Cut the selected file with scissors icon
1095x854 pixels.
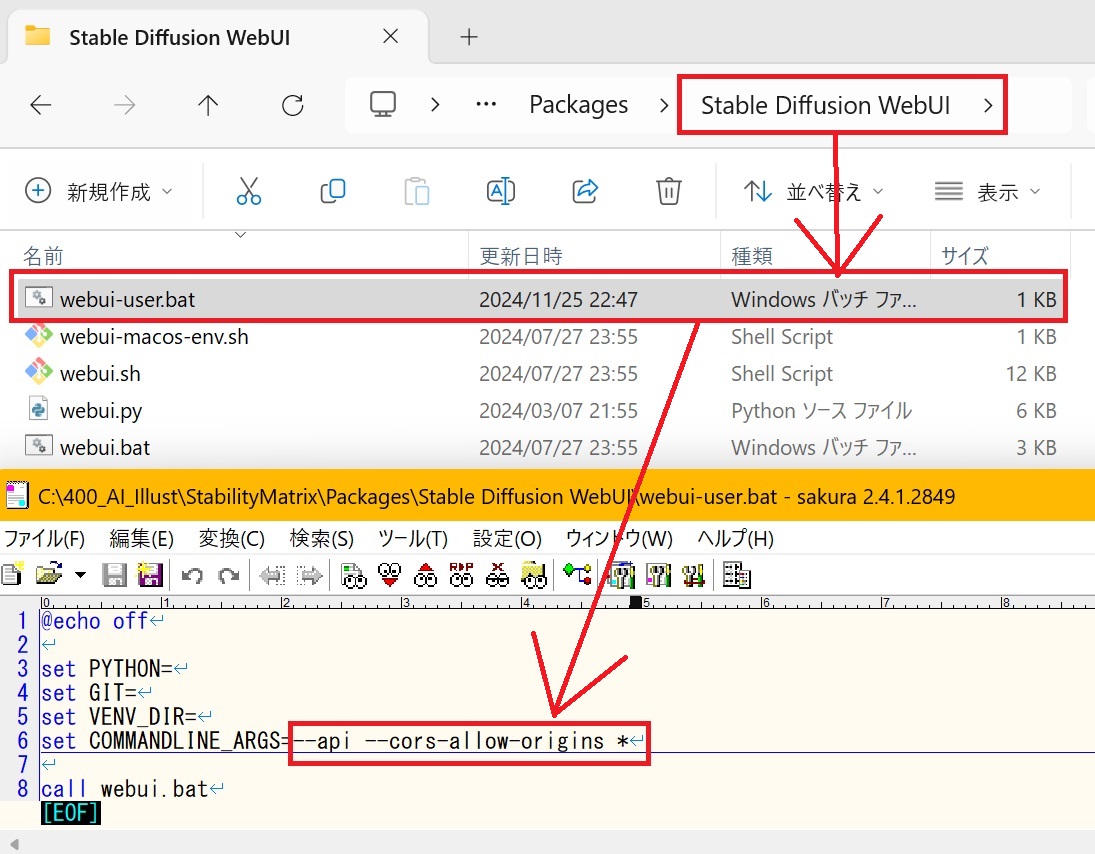249,191
